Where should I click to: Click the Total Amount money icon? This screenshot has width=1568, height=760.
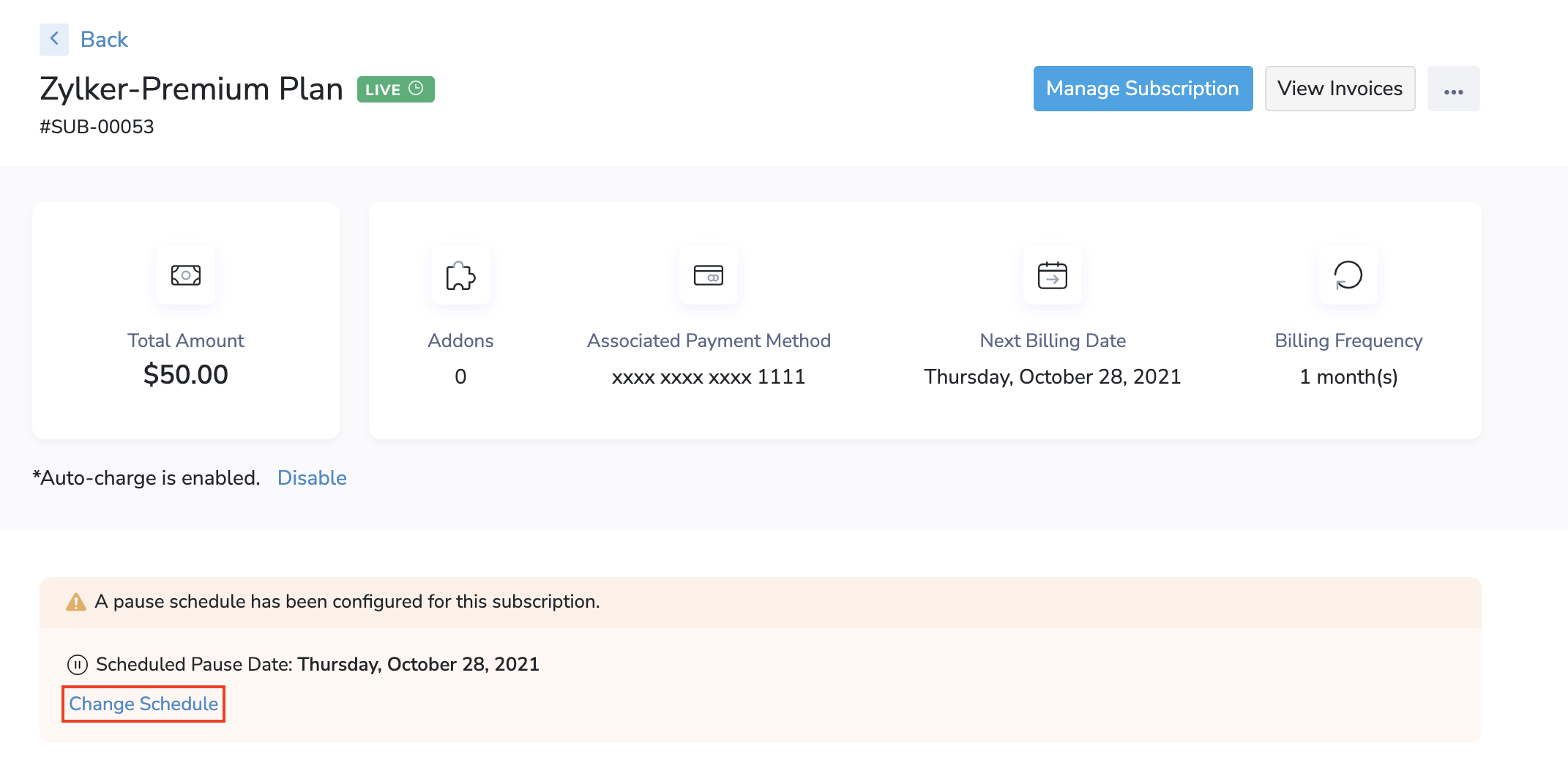(x=186, y=275)
